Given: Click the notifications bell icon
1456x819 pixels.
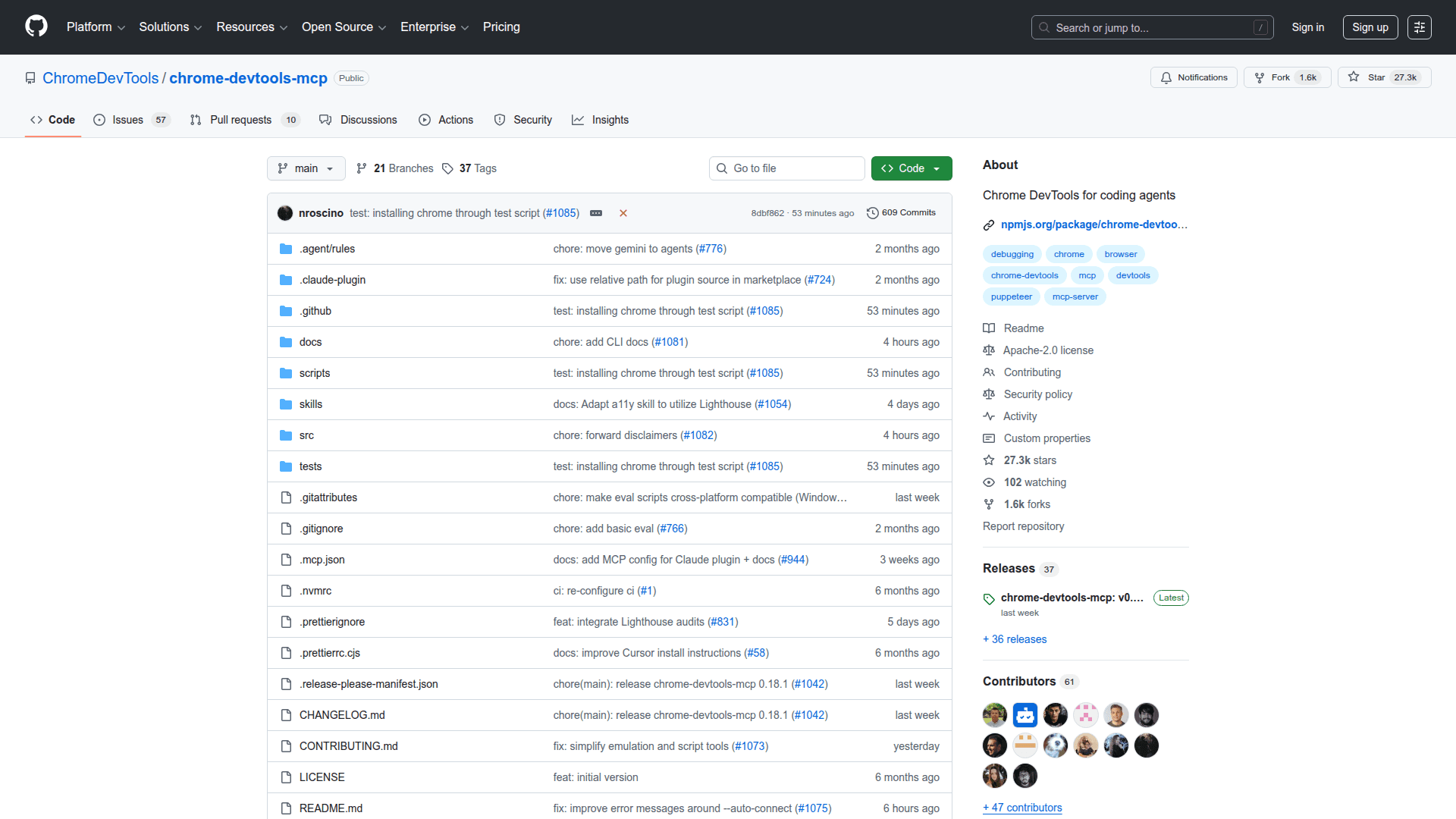Looking at the screenshot, I should pos(1167,77).
